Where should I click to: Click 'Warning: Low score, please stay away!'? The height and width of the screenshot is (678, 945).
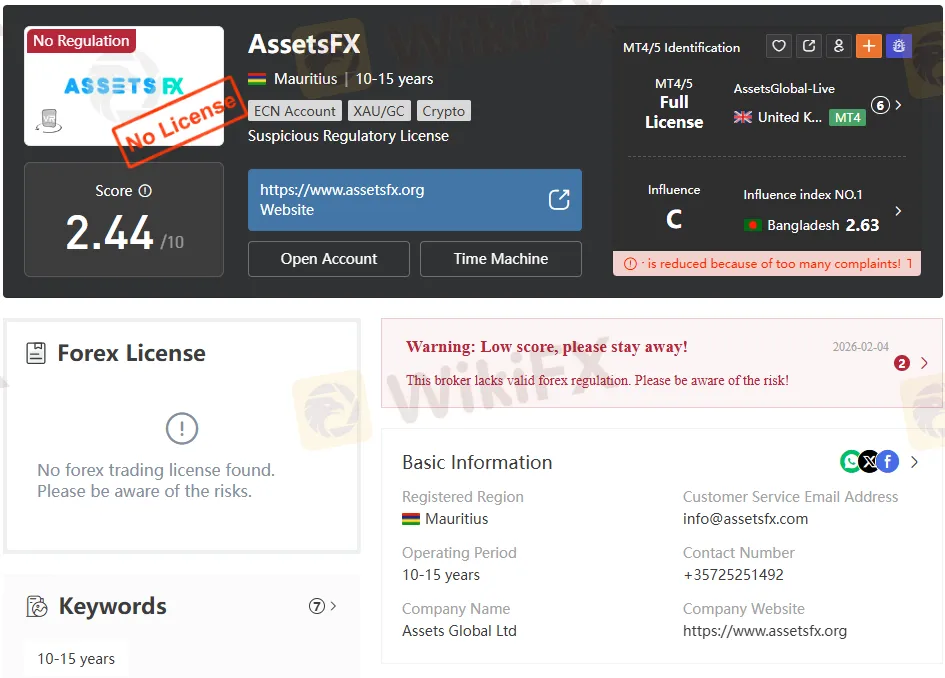pyautogui.click(x=547, y=347)
